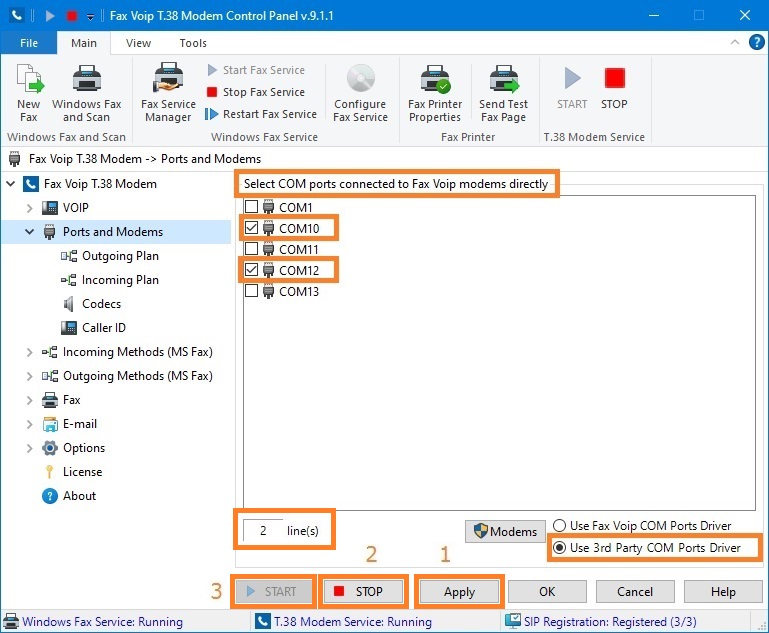
Task: Click the Cancel button
Action: pyautogui.click(x=635, y=592)
